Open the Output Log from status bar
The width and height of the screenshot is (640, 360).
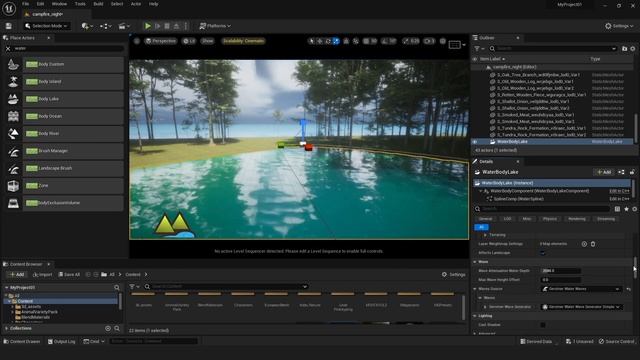pyautogui.click(x=62, y=342)
